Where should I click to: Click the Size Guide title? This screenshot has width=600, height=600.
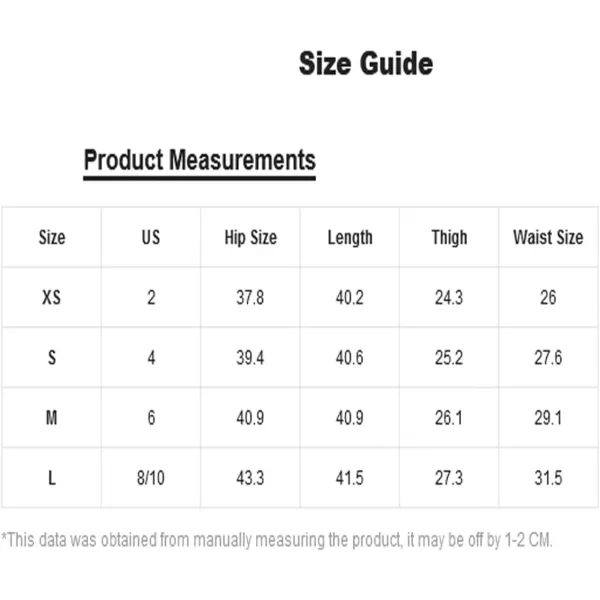point(366,64)
